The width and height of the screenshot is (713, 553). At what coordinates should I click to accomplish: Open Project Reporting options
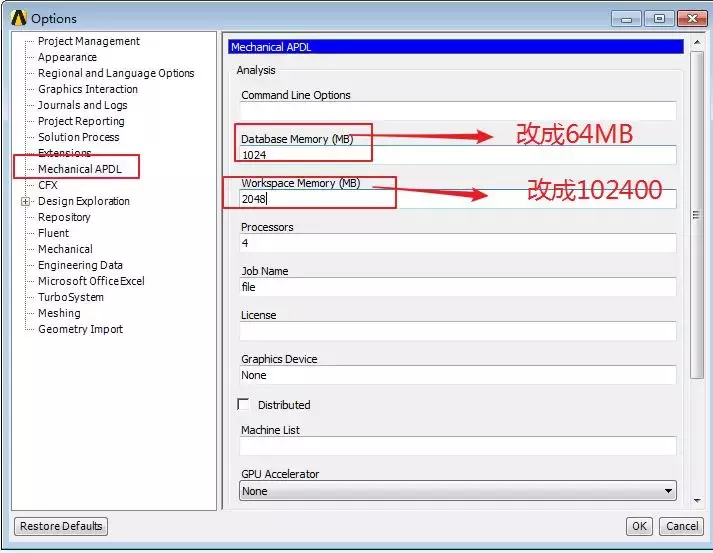[x=81, y=121]
